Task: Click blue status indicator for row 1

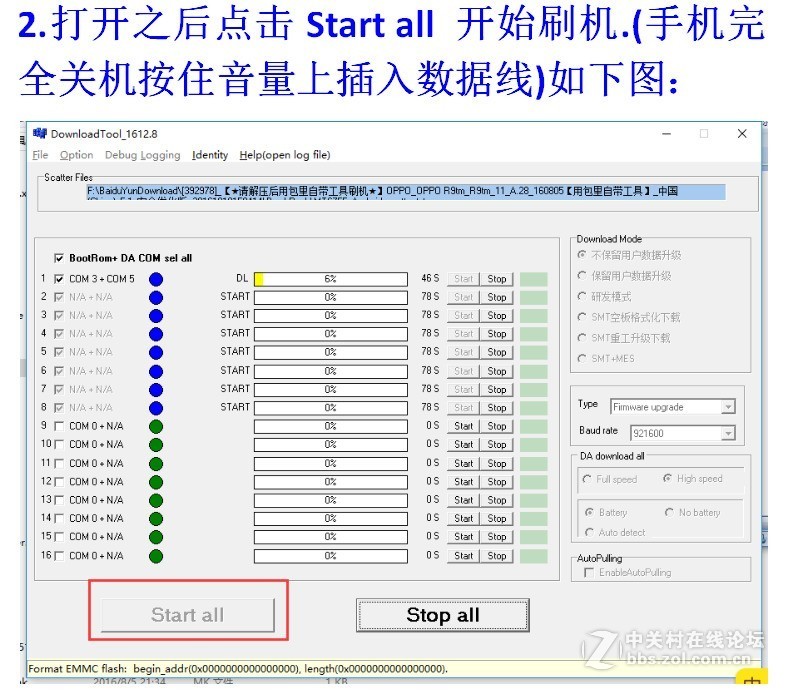Action: [156, 279]
